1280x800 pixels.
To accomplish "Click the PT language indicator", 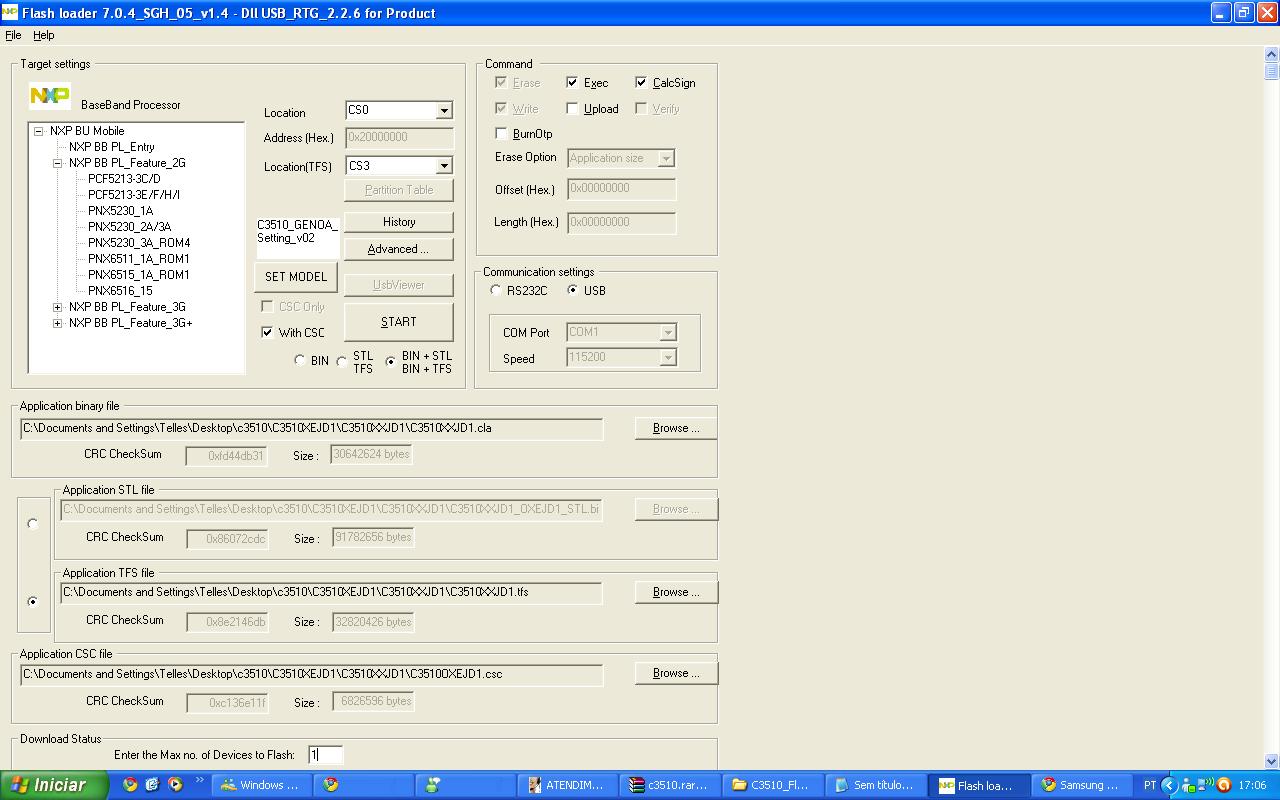I will click(1149, 785).
